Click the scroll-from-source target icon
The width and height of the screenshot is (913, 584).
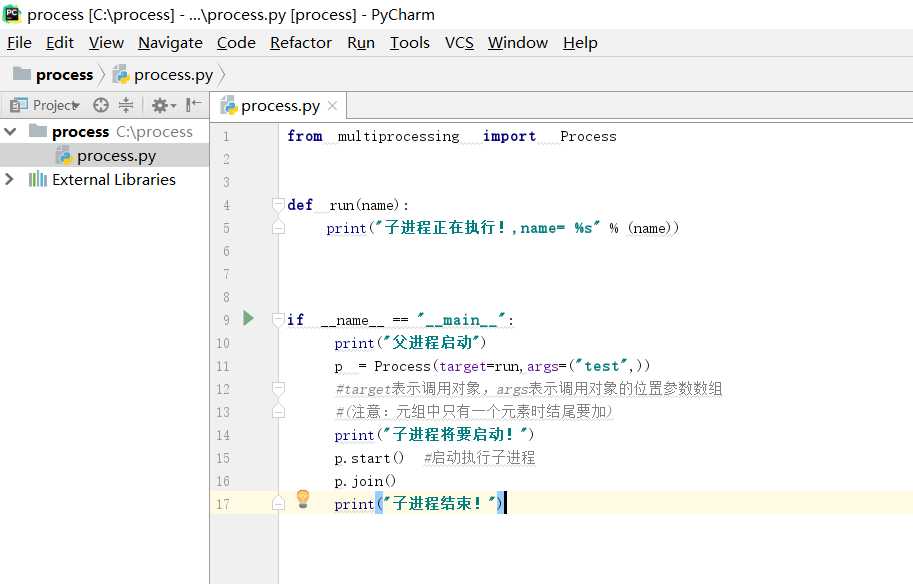(101, 105)
